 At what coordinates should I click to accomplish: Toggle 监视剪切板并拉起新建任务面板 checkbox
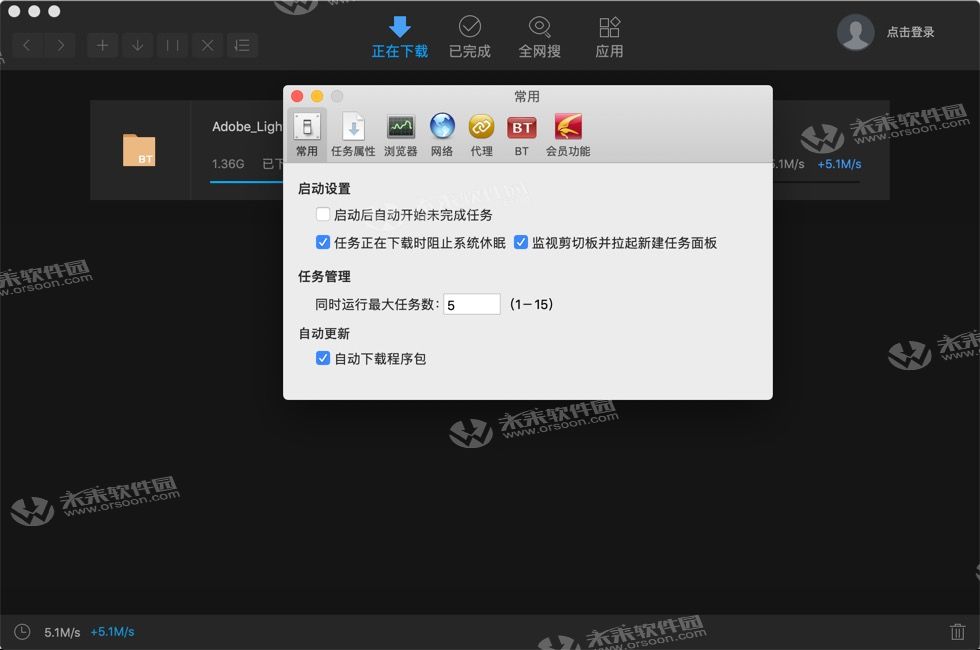point(521,242)
